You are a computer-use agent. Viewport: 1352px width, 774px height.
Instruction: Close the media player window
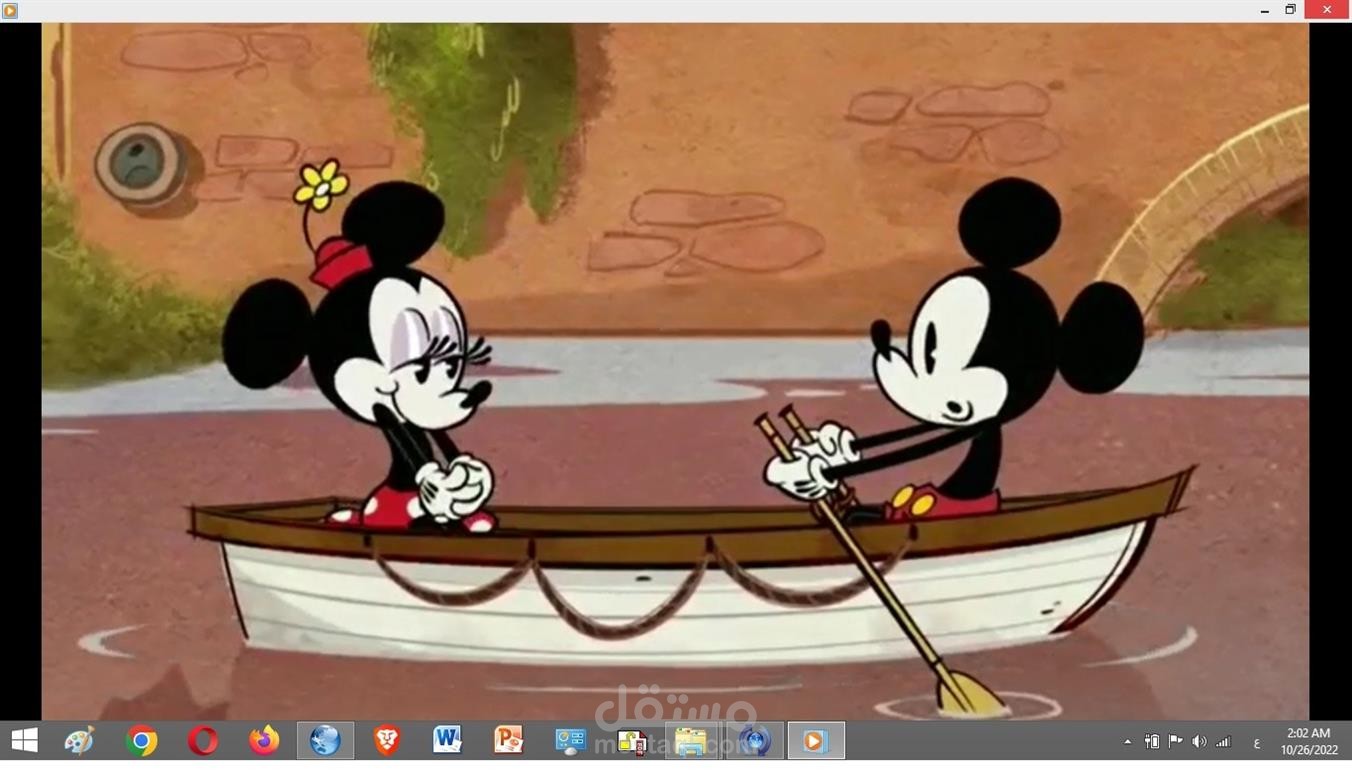point(1327,10)
